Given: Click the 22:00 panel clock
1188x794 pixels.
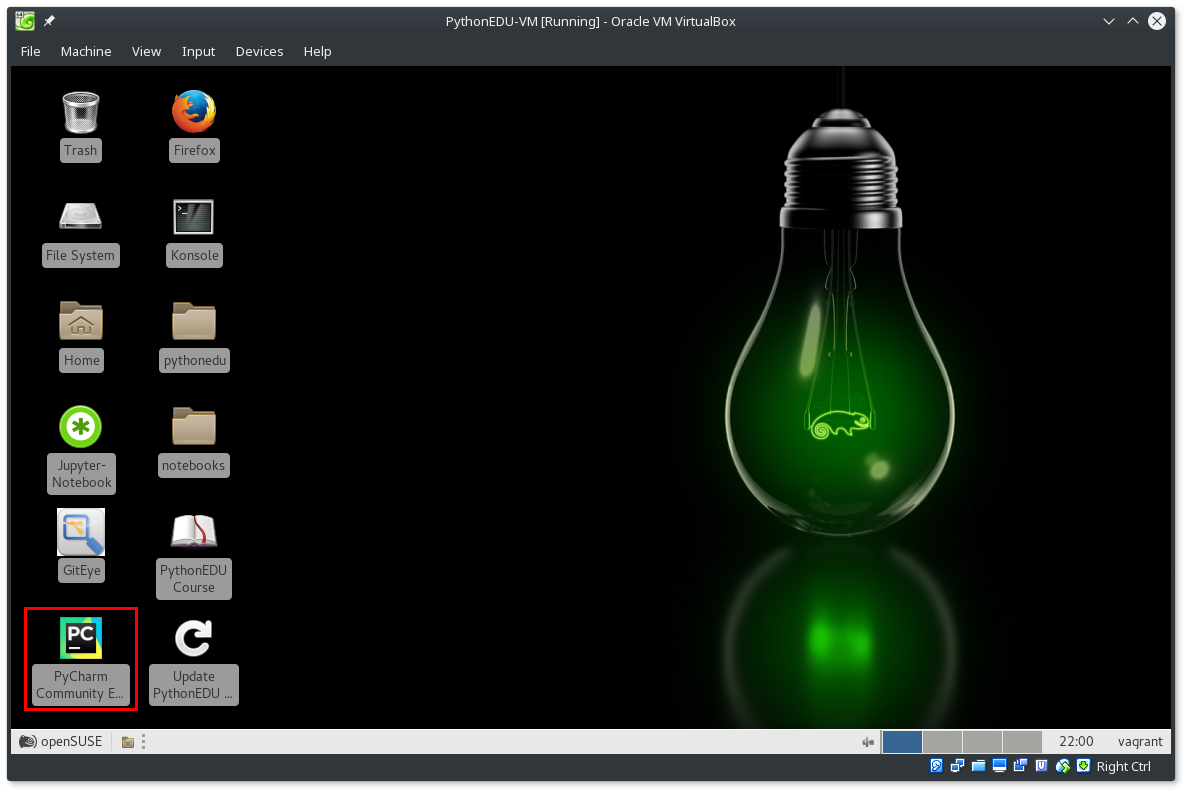Looking at the screenshot, I should click(1076, 742).
